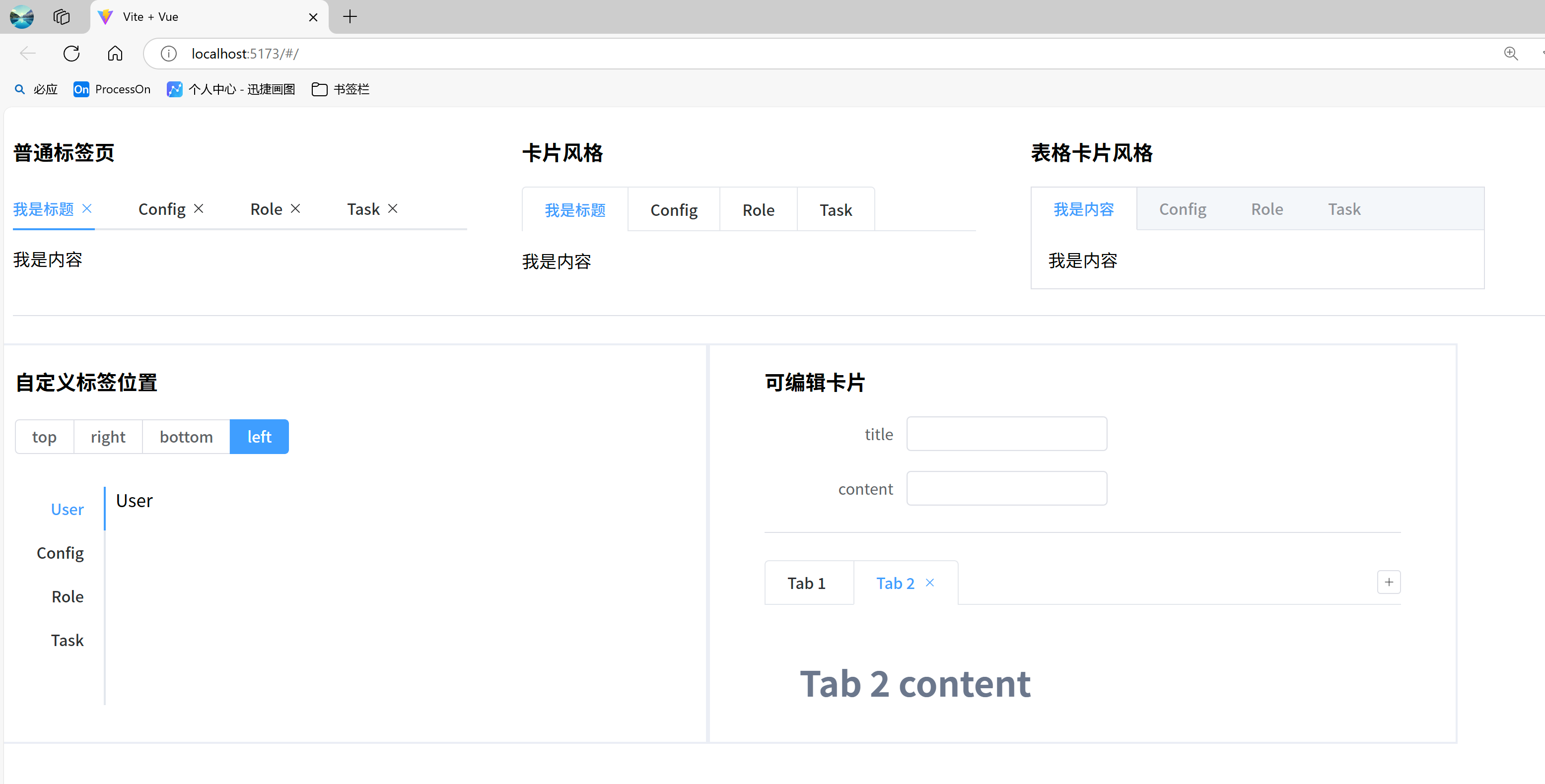Close the 我是标题 tab via X icon
Screen dimensions: 1545x784
(87, 208)
